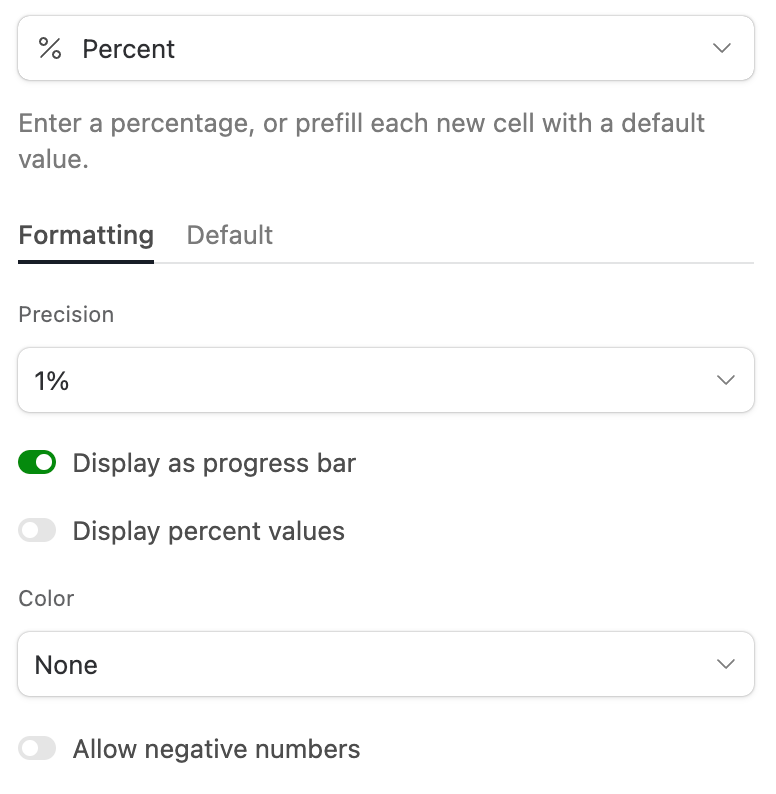Open the Color dropdown set to None
776x794 pixels.
(x=386, y=665)
